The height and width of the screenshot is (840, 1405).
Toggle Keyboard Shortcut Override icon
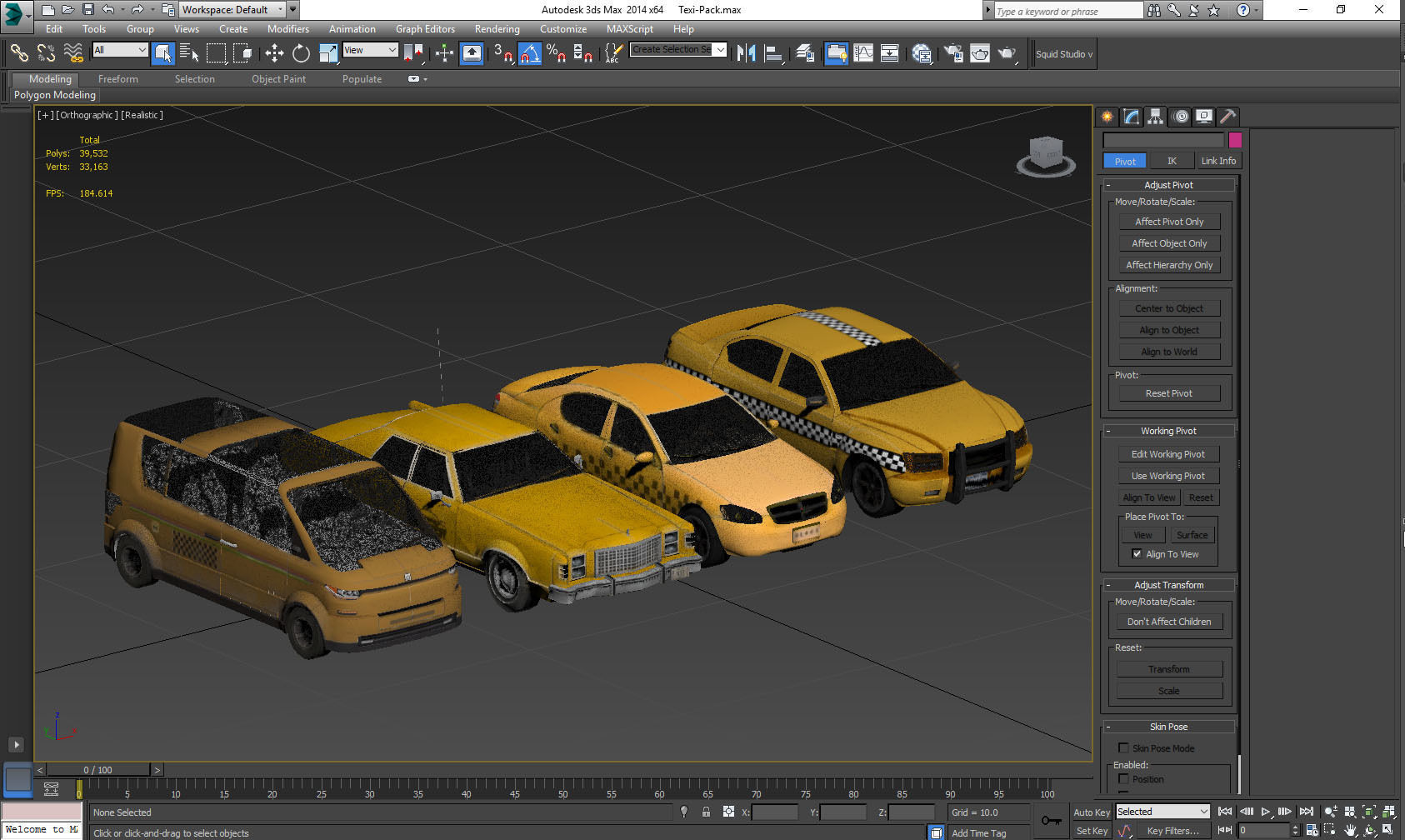tap(472, 53)
